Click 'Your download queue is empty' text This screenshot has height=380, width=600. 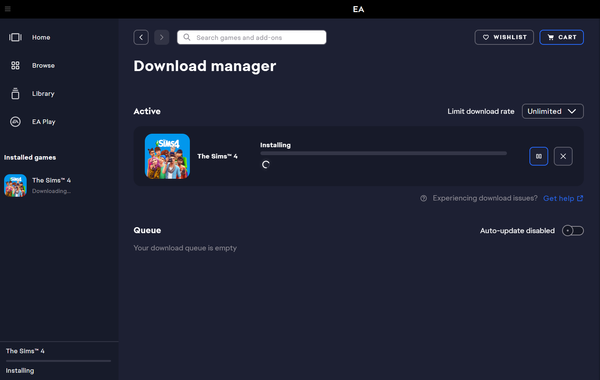185,248
